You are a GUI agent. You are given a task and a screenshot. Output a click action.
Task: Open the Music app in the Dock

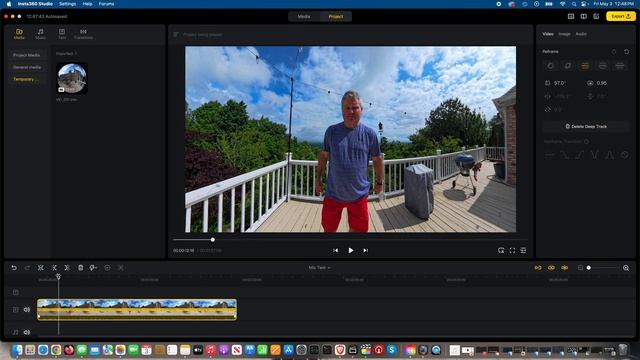coord(211,350)
